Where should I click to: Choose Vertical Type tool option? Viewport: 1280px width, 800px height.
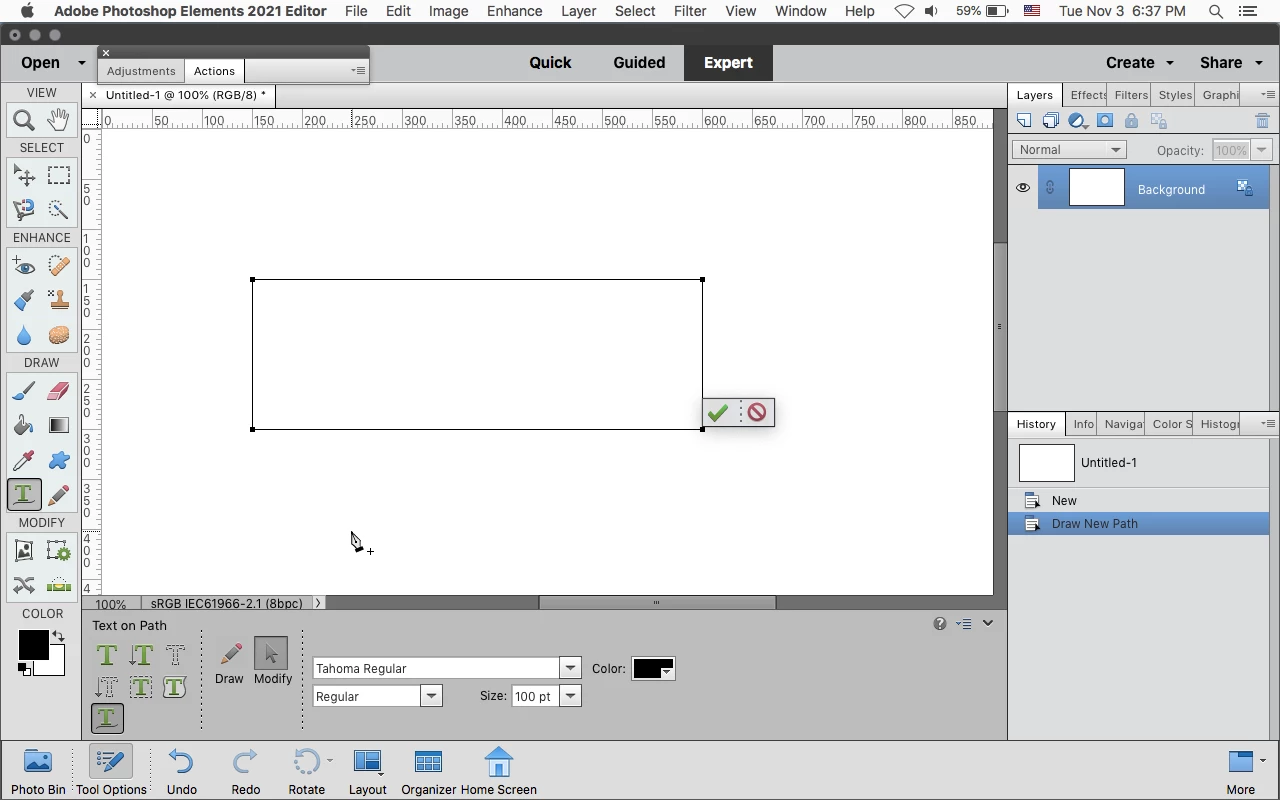[141, 655]
